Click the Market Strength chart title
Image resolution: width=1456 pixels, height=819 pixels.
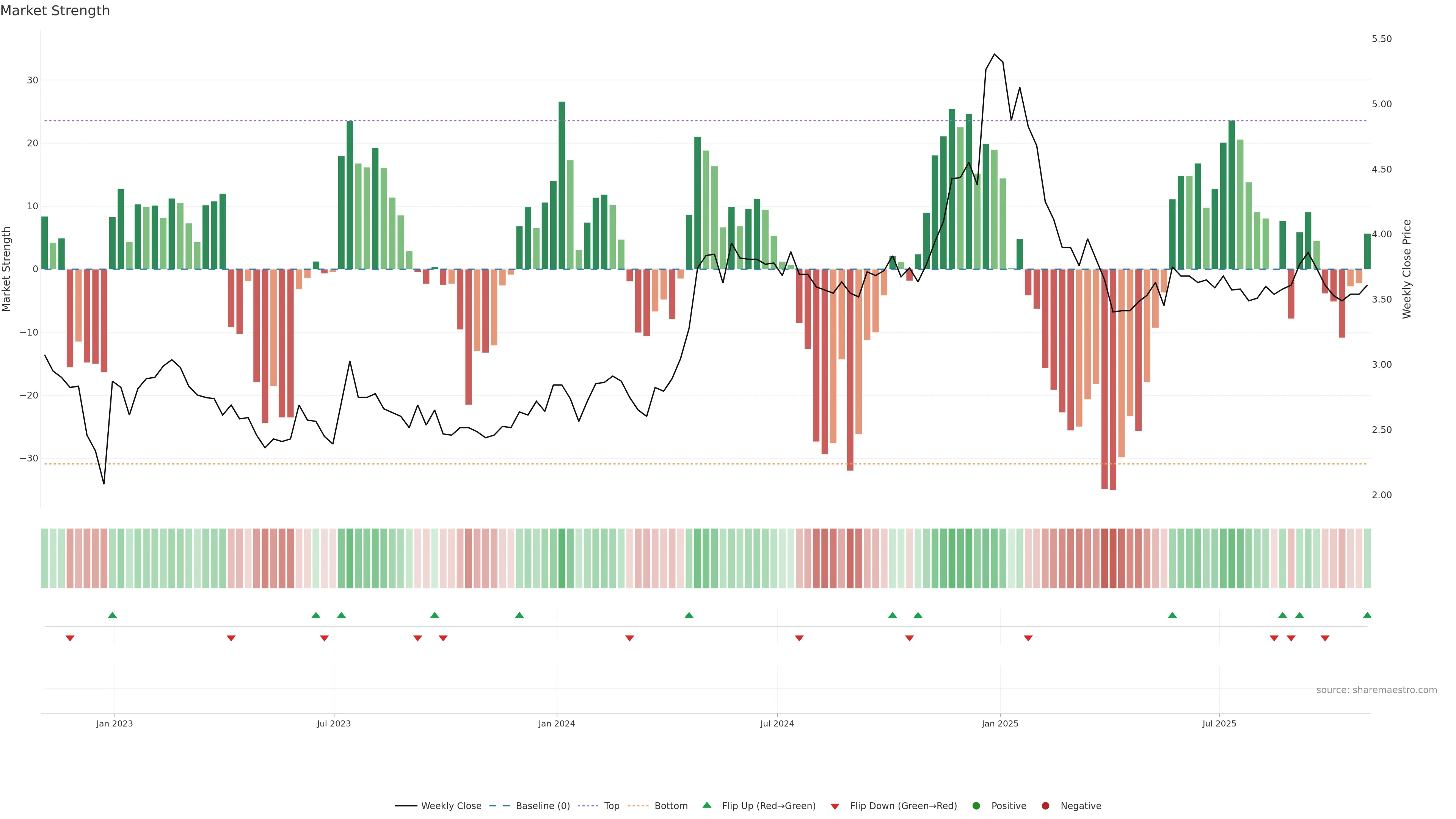tap(55, 11)
